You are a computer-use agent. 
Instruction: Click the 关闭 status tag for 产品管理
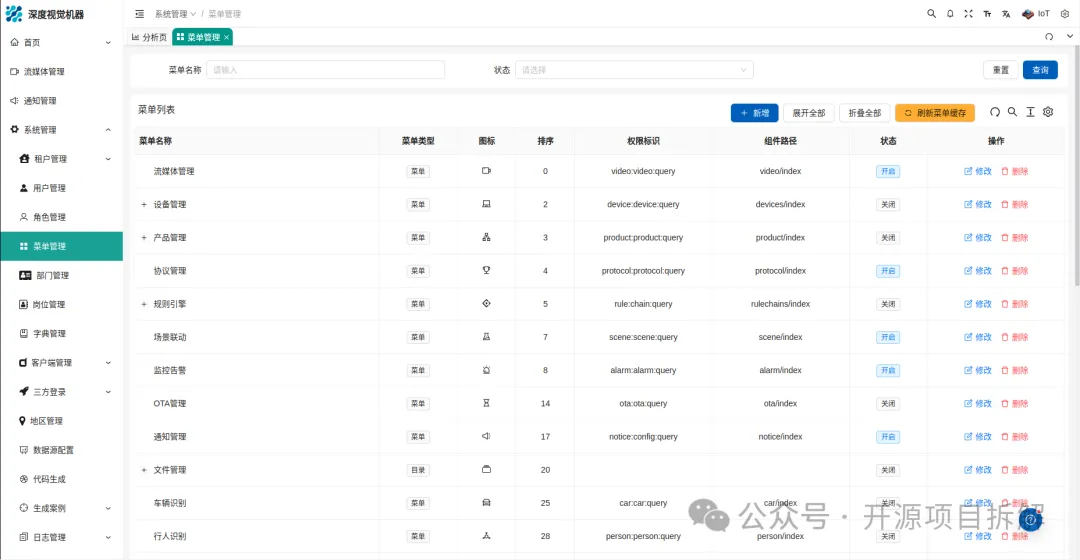click(x=888, y=238)
